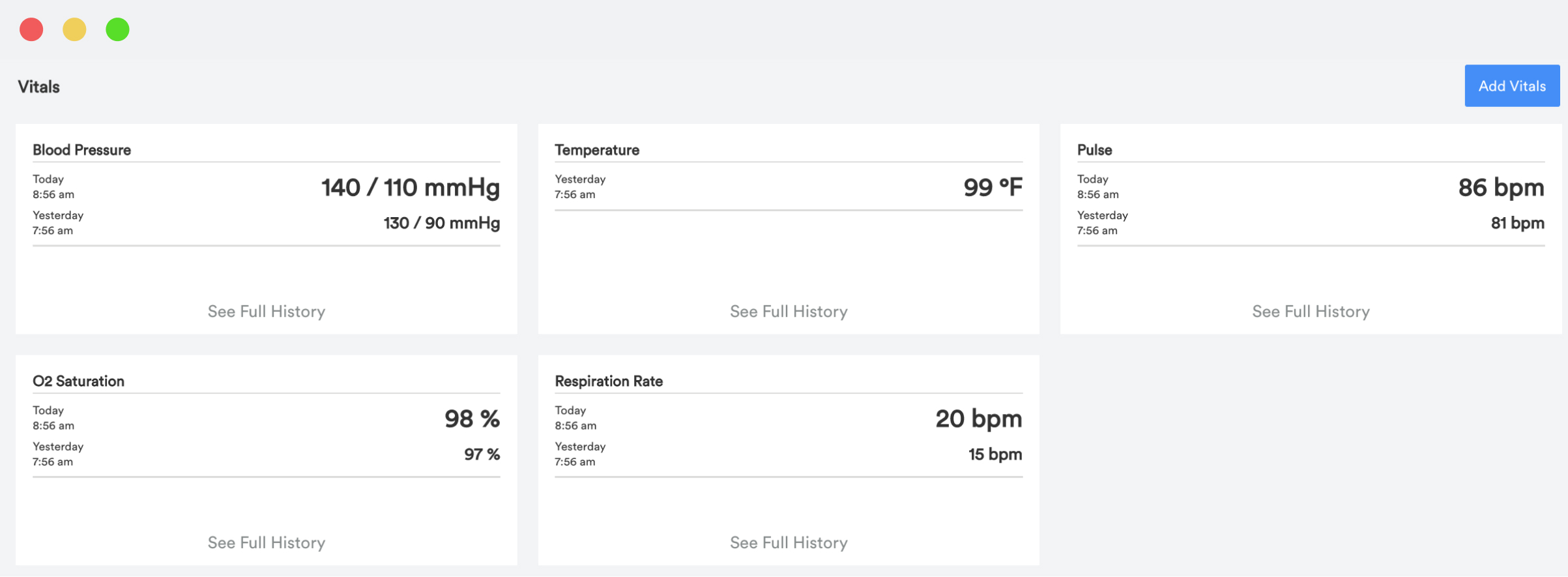Click the yellow minimize window button
1568x577 pixels.
click(74, 29)
